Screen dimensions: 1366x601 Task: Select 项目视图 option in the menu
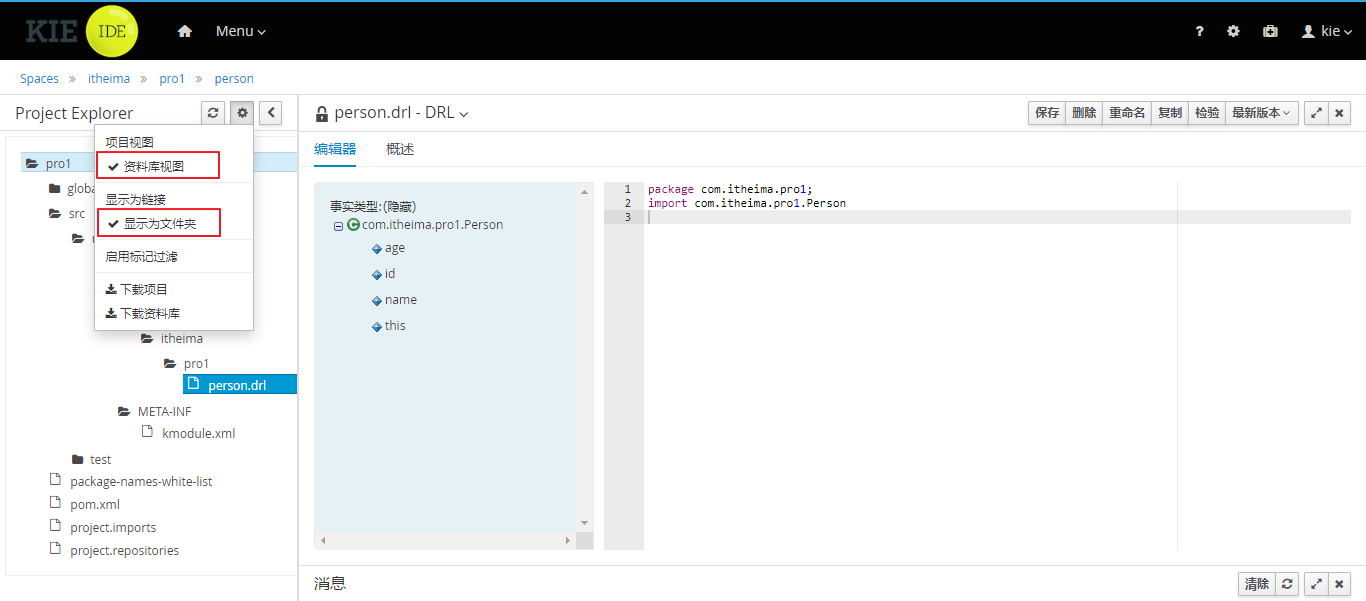click(x=130, y=142)
